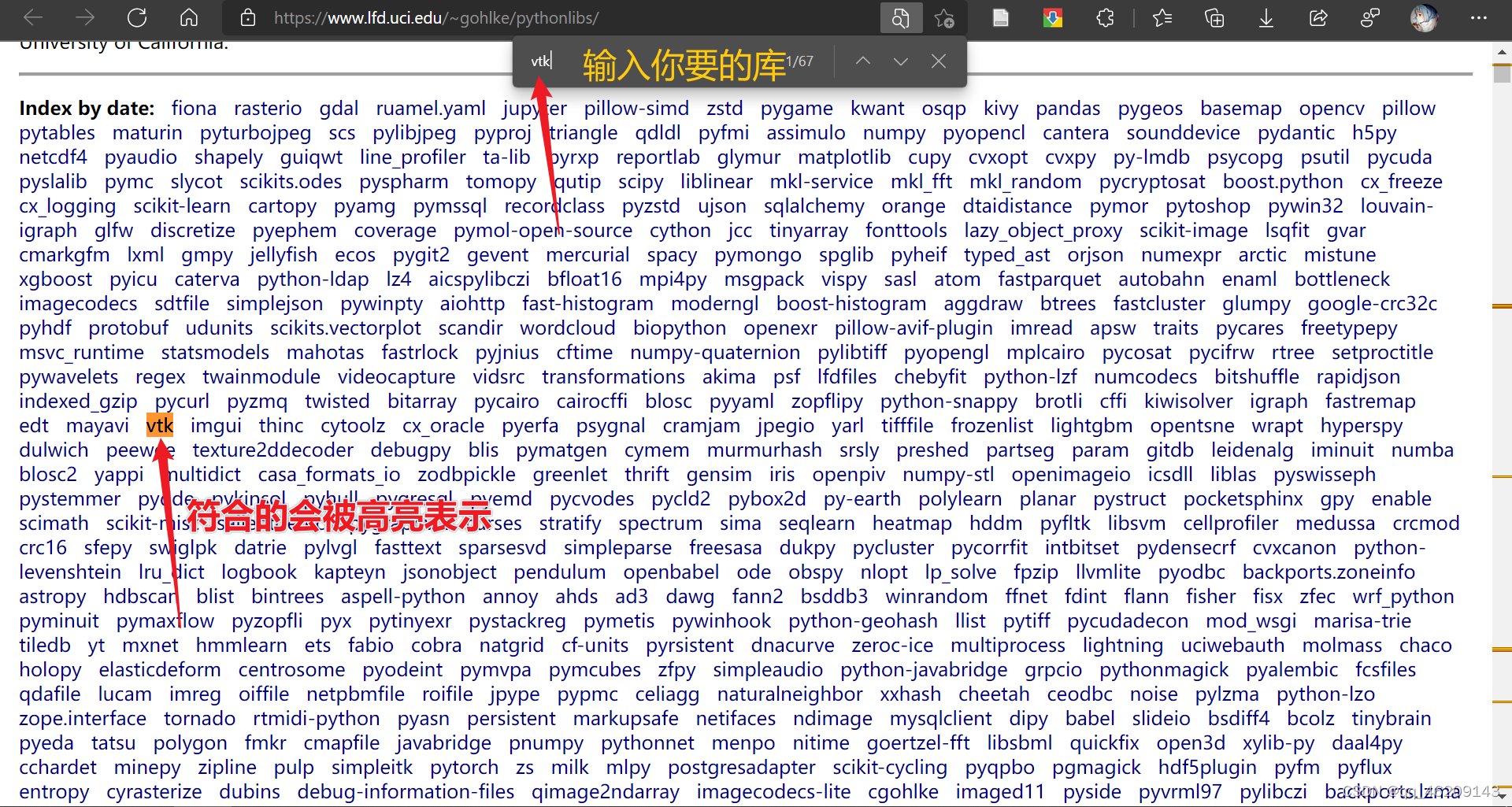Open the gdal link
This screenshot has height=807, width=1512.
tap(339, 109)
